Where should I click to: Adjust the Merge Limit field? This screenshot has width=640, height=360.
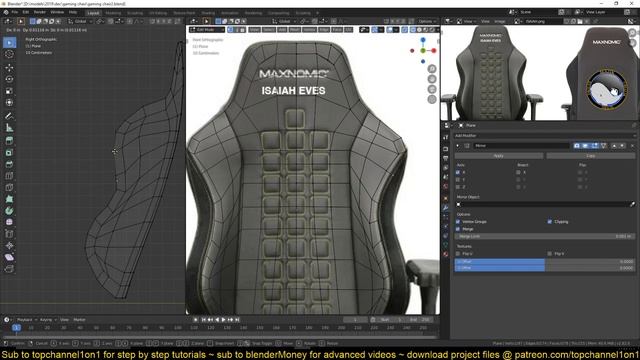tap(545, 236)
